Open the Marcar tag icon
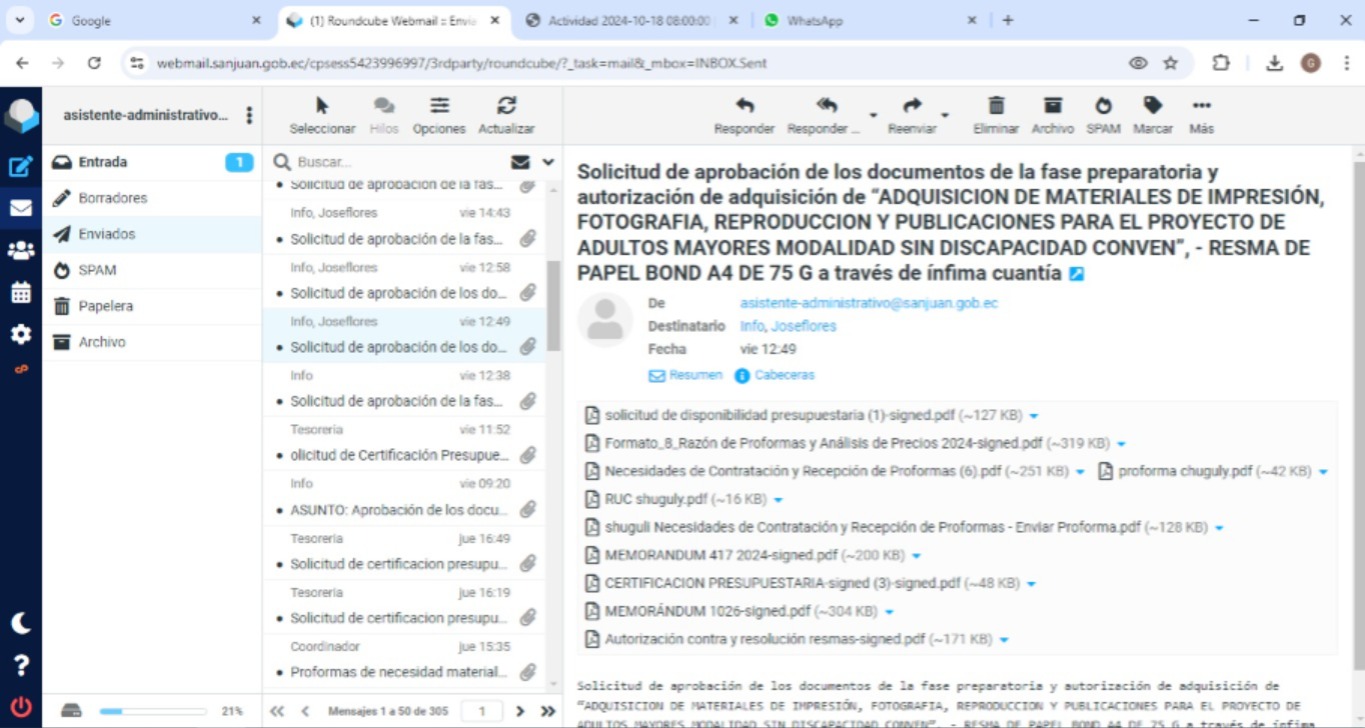The image size is (1365, 728). click(1153, 107)
